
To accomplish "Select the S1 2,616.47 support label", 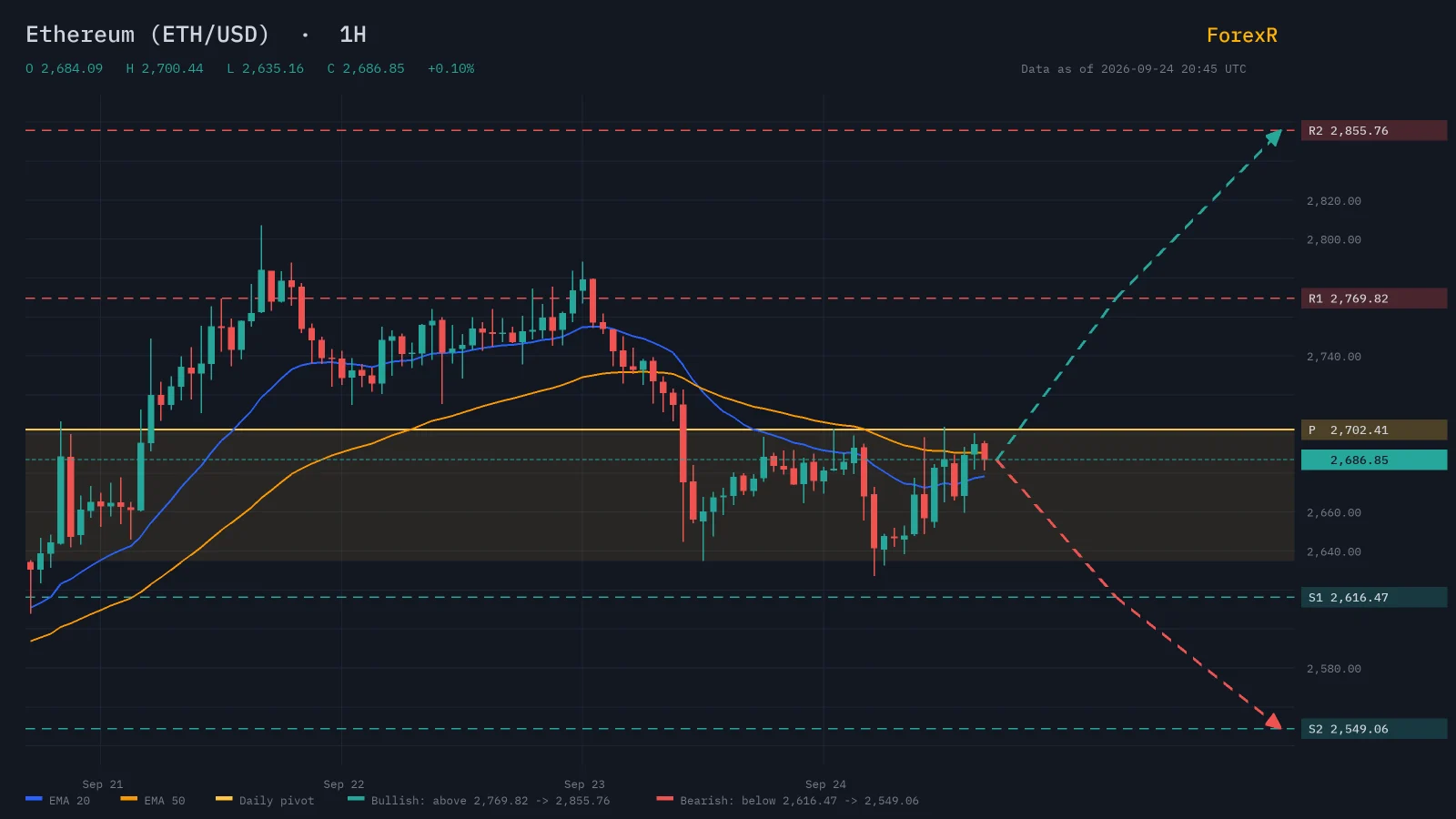I will [1374, 597].
